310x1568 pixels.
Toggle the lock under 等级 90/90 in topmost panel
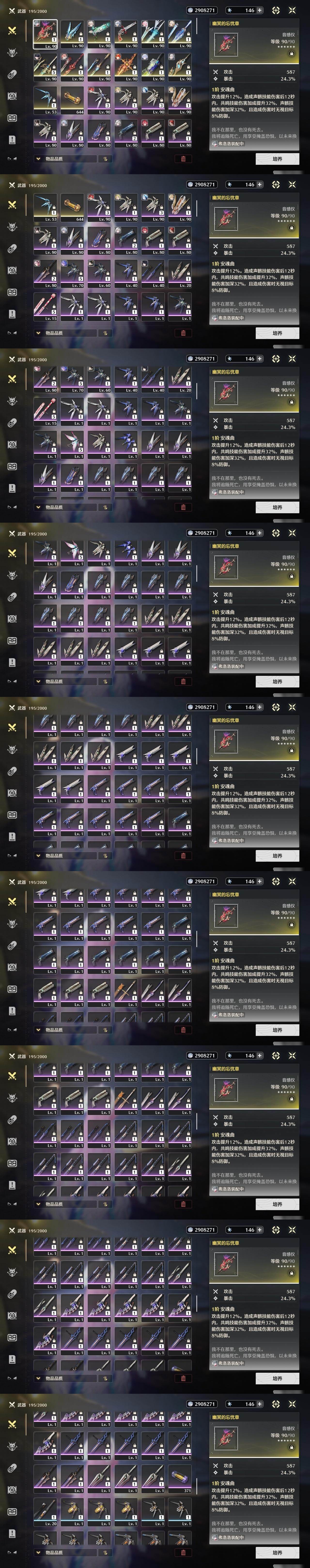[291, 53]
